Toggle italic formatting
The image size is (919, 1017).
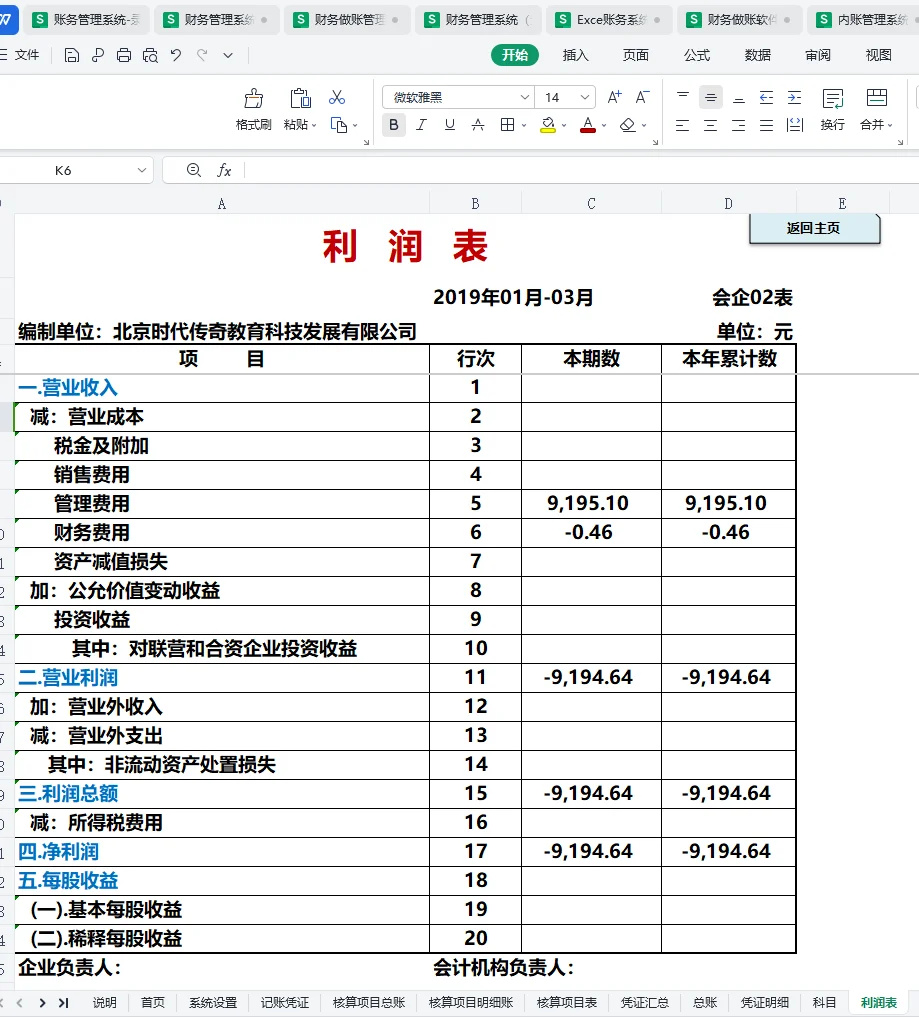[x=419, y=125]
